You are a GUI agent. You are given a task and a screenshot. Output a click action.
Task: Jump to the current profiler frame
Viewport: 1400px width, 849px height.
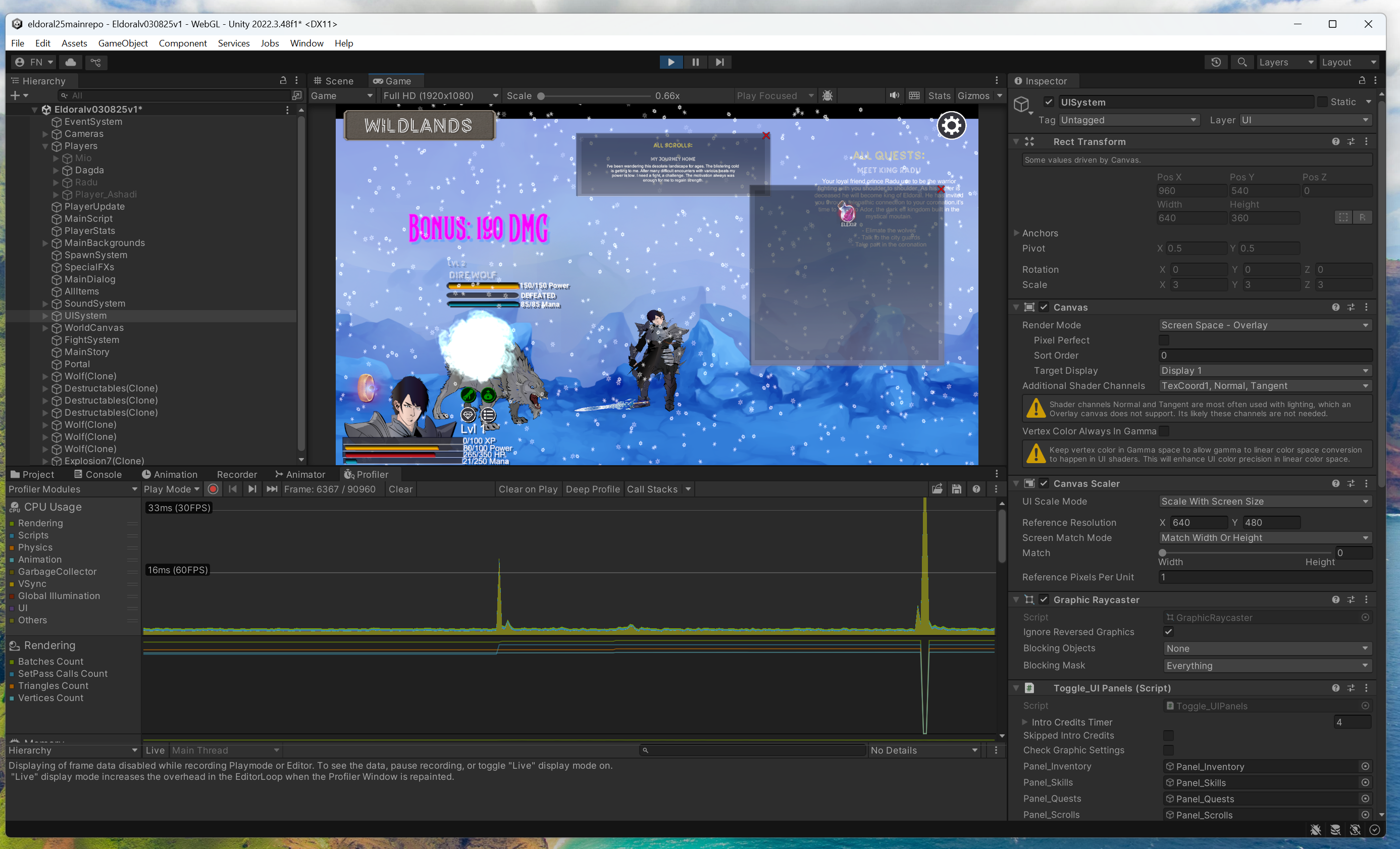click(272, 489)
